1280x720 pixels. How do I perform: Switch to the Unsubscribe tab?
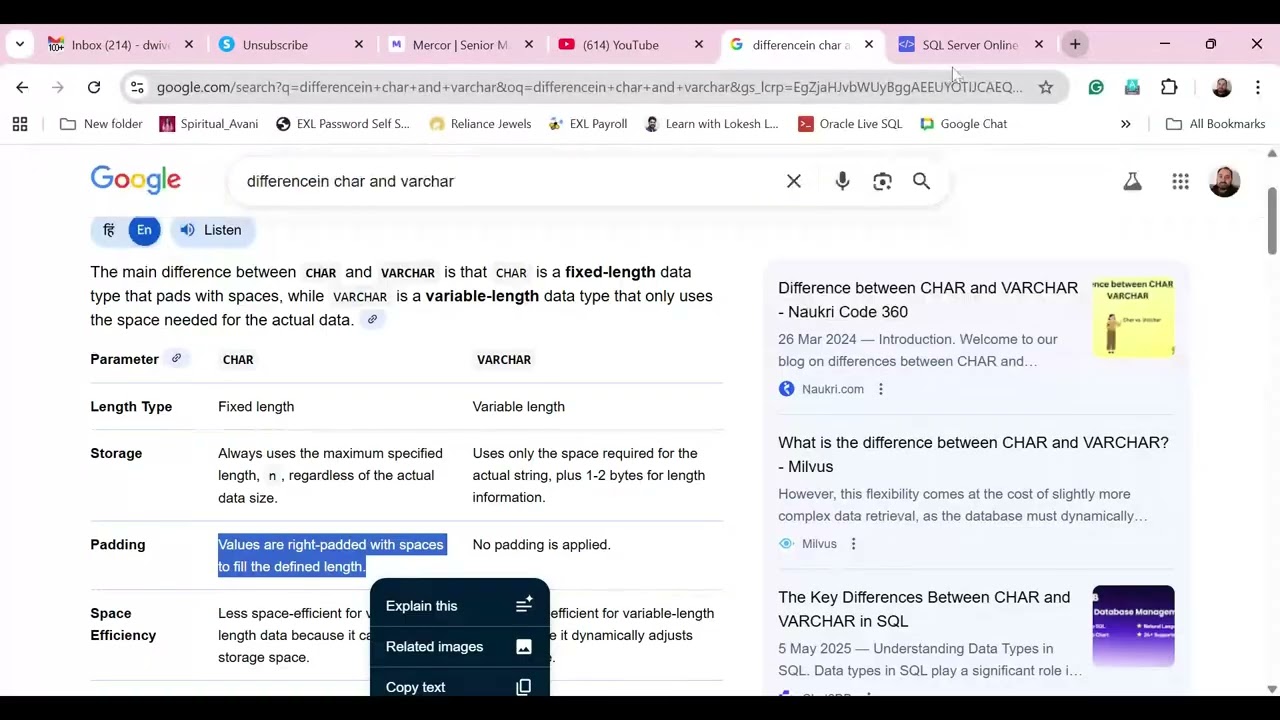pos(290,45)
